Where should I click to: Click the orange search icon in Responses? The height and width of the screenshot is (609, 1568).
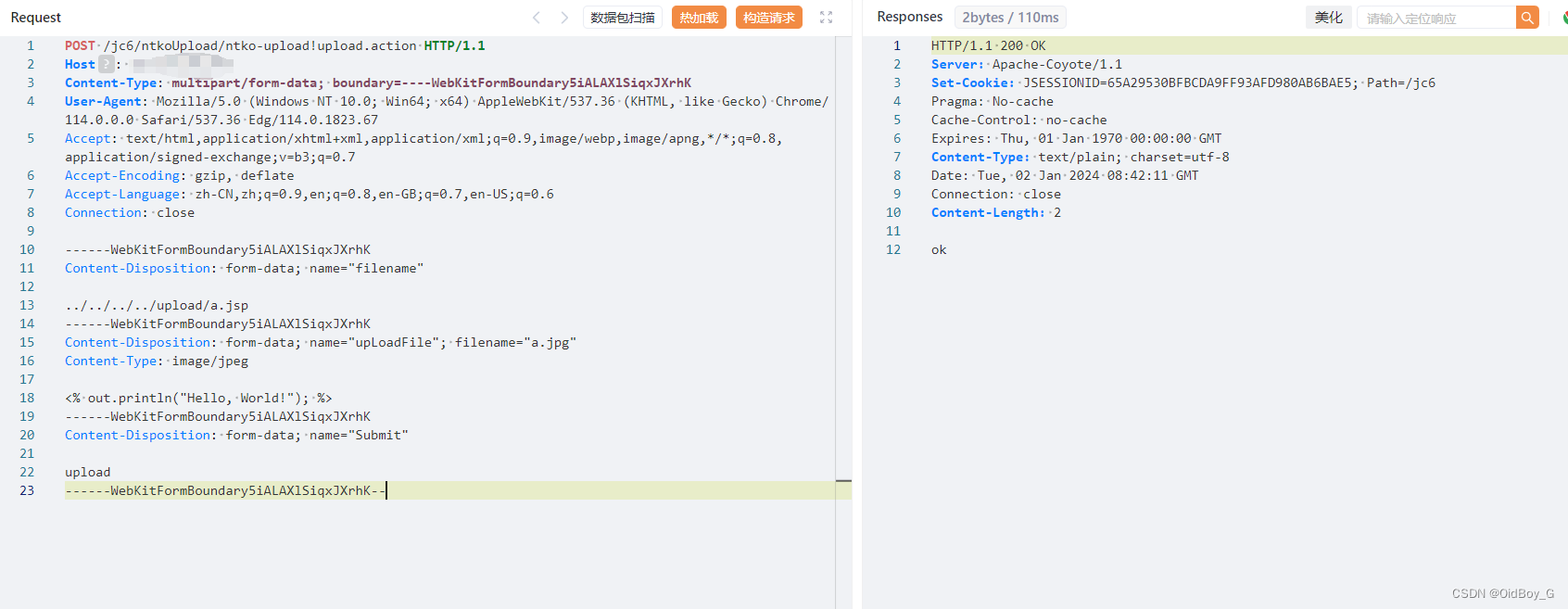[x=1527, y=18]
